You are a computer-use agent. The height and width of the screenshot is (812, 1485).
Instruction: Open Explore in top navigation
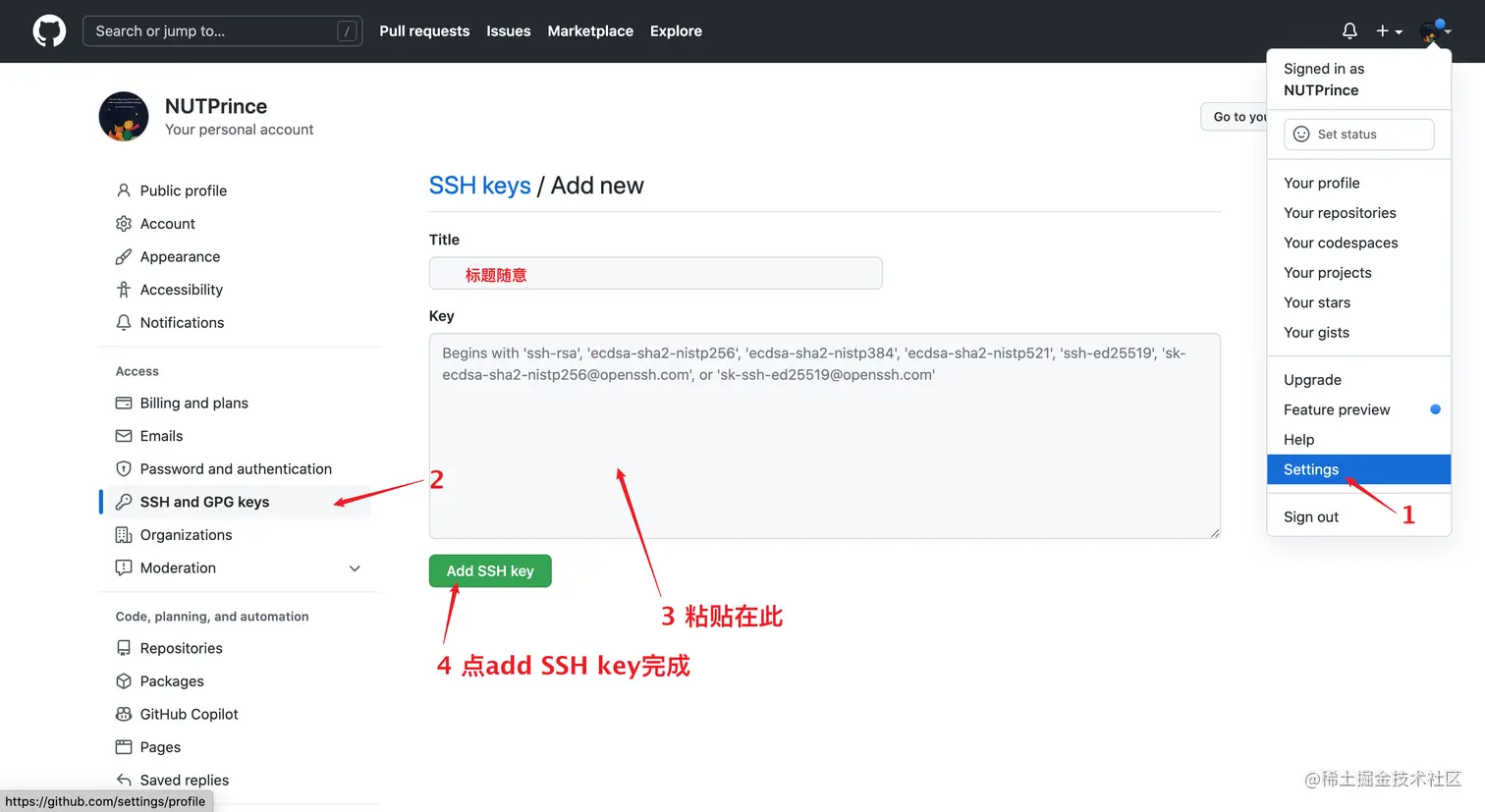(676, 31)
